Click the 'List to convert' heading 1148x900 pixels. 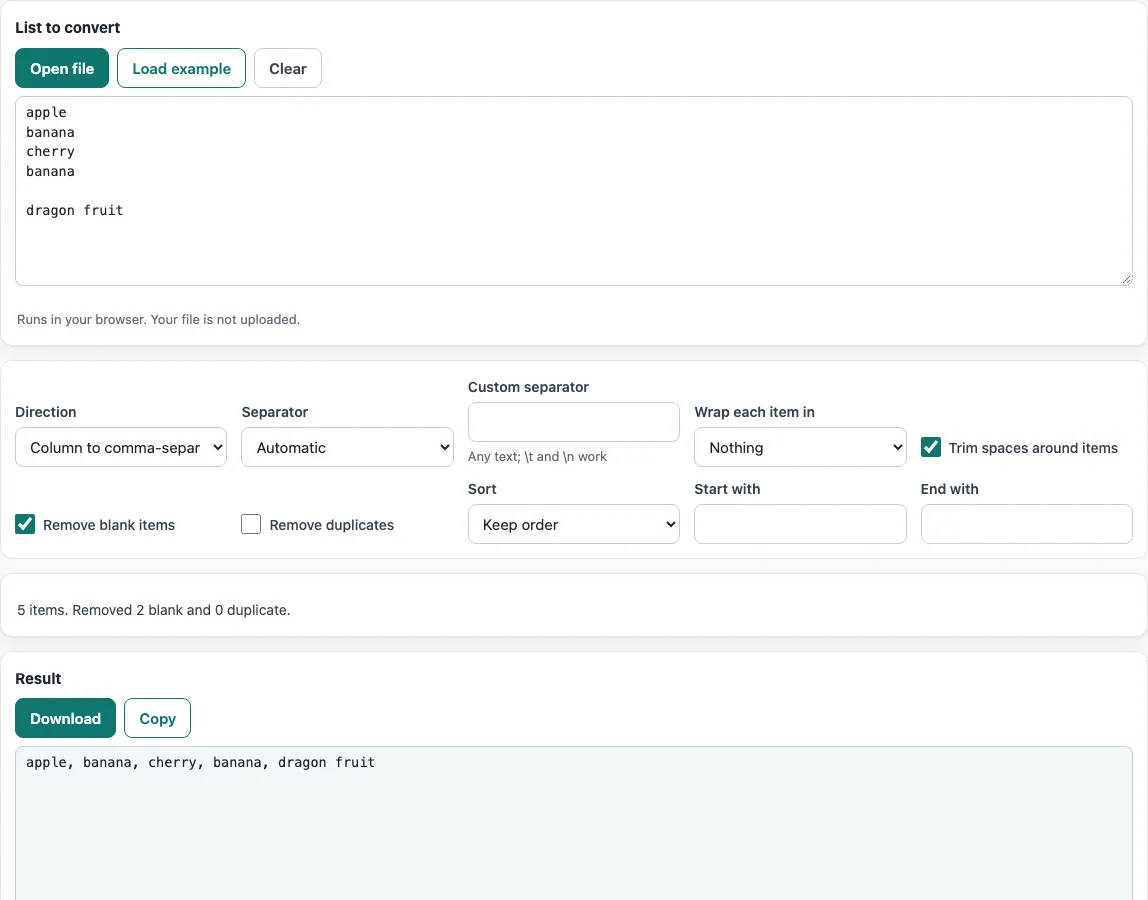coord(67,28)
